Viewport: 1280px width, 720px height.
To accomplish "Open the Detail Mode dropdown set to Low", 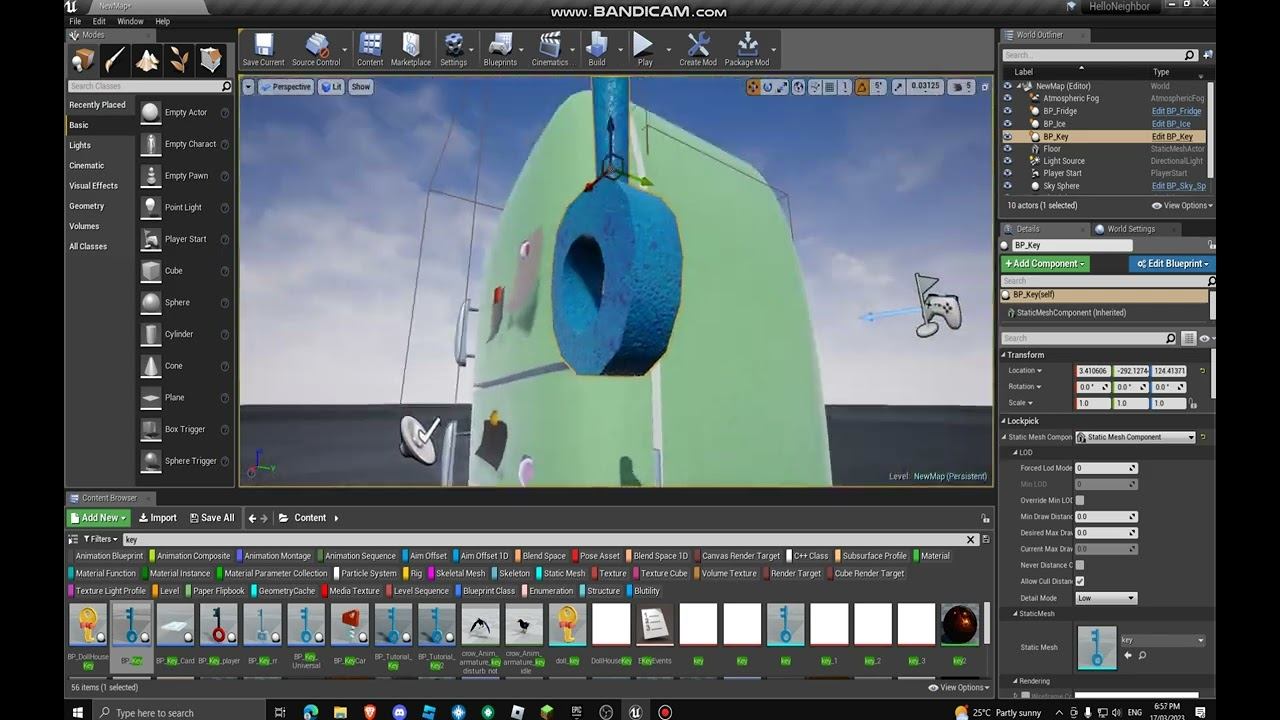I will pyautogui.click(x=1106, y=598).
